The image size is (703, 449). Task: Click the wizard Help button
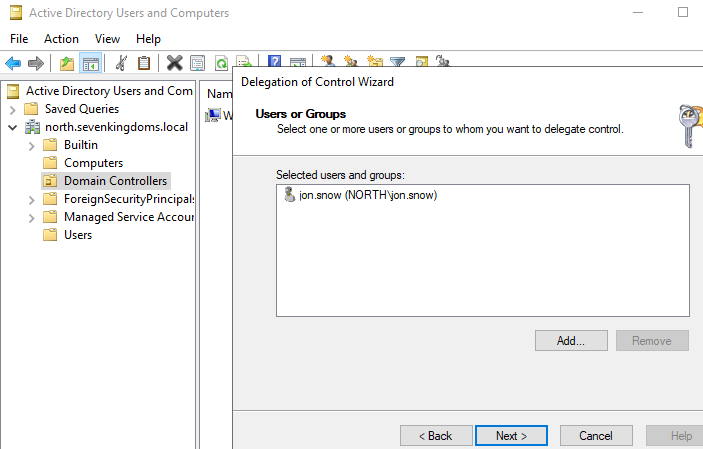click(x=674, y=436)
